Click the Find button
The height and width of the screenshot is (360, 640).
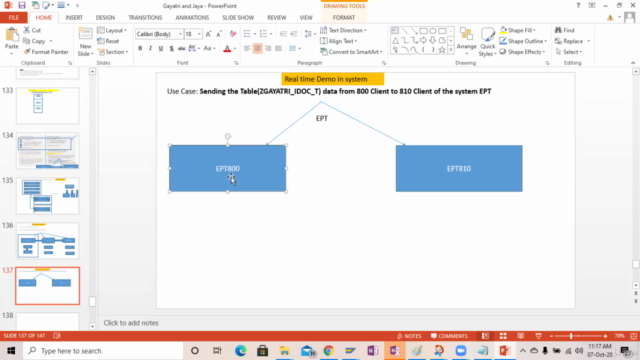pos(564,30)
